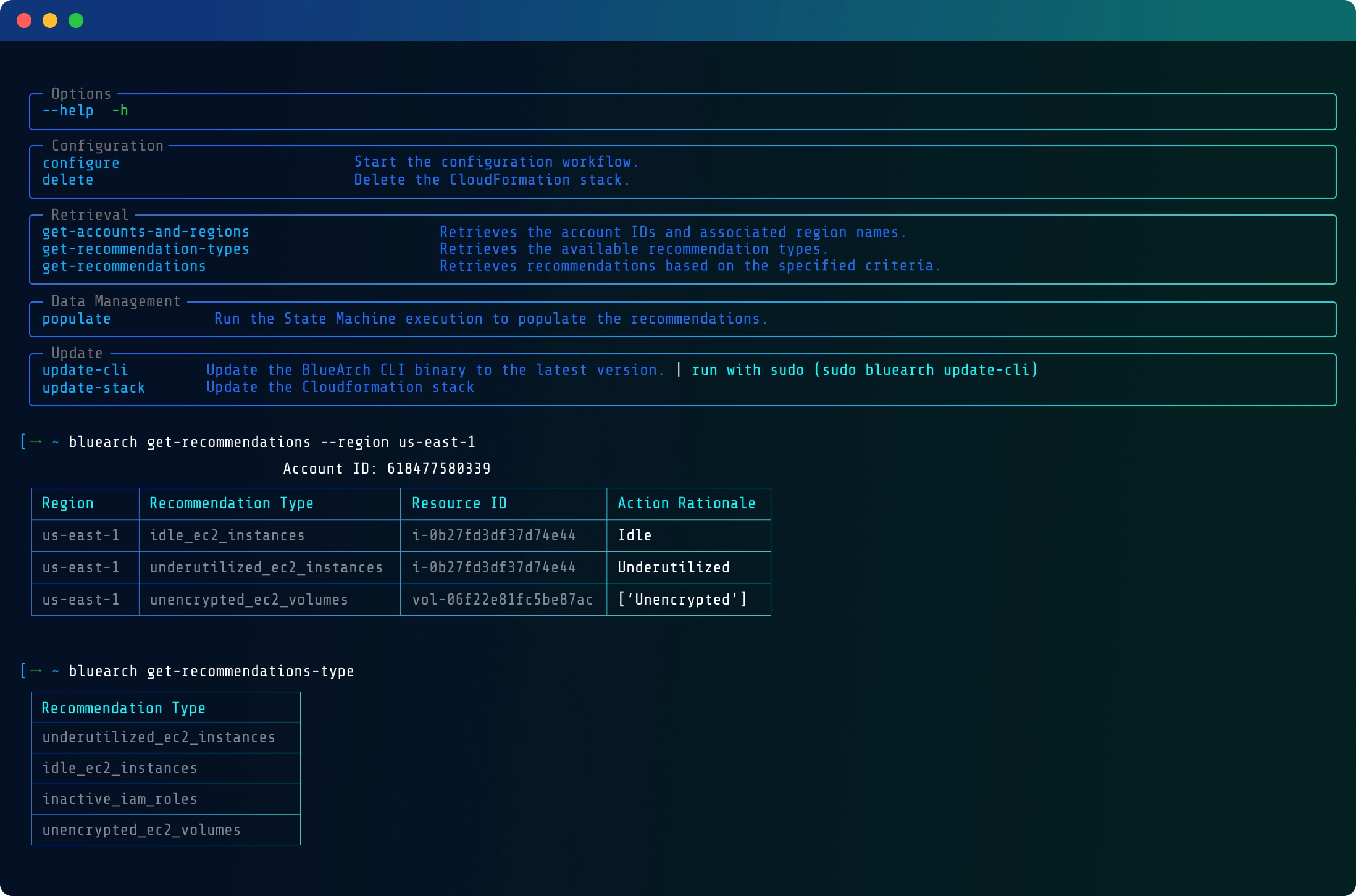Select the get-recommendations command
The width and height of the screenshot is (1356, 896).
[123, 266]
